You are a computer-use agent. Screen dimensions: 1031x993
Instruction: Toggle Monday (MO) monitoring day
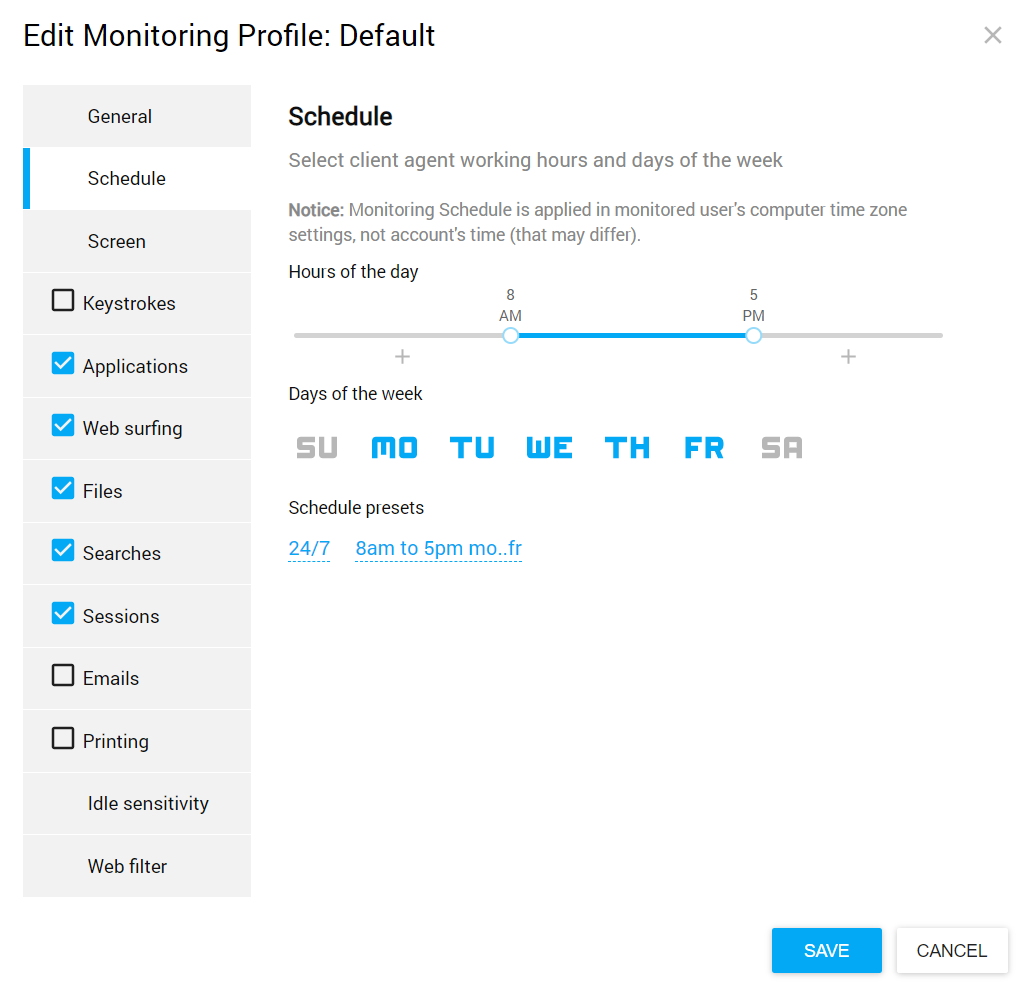(x=394, y=448)
